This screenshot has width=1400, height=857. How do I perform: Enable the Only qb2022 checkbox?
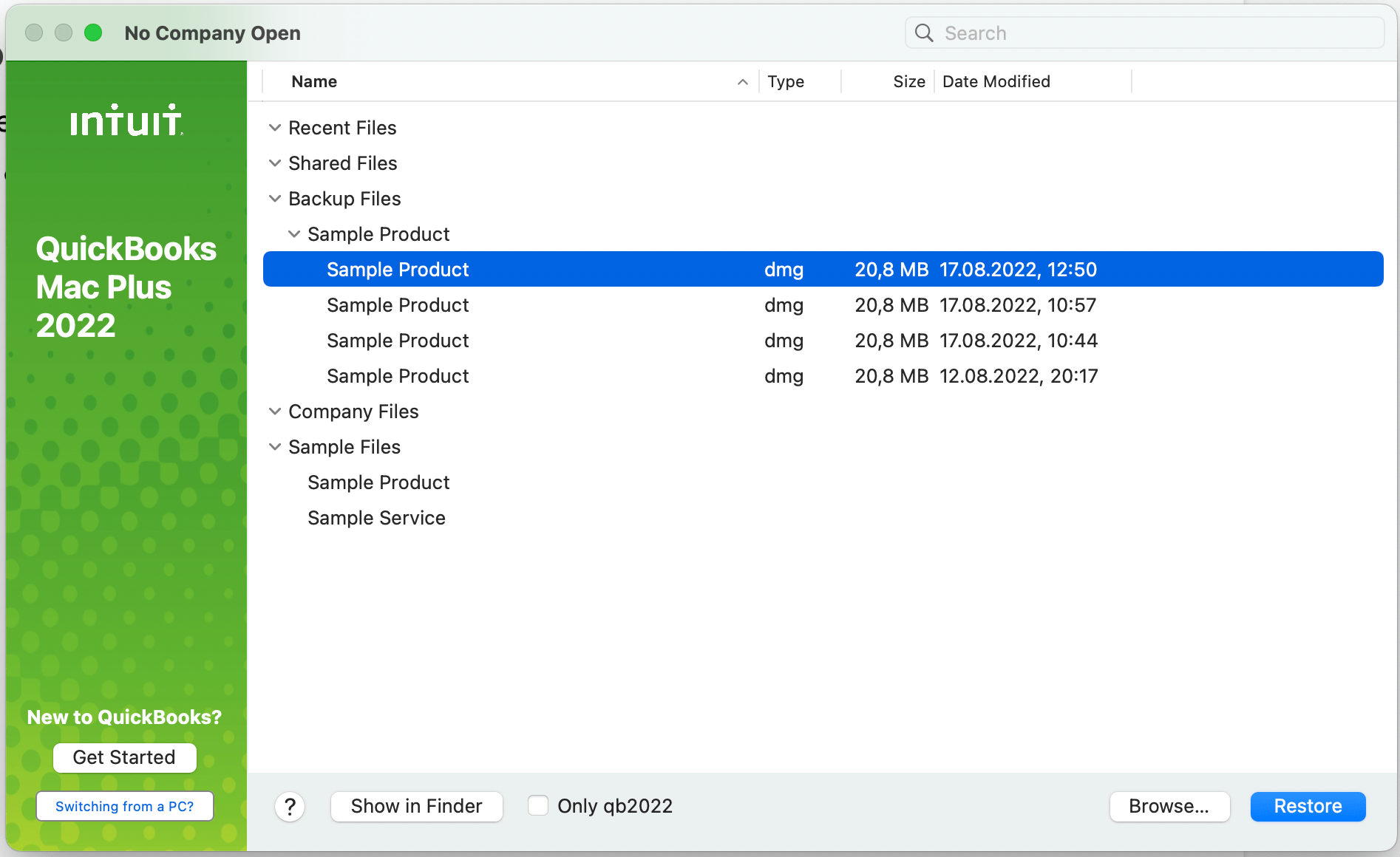click(538, 805)
